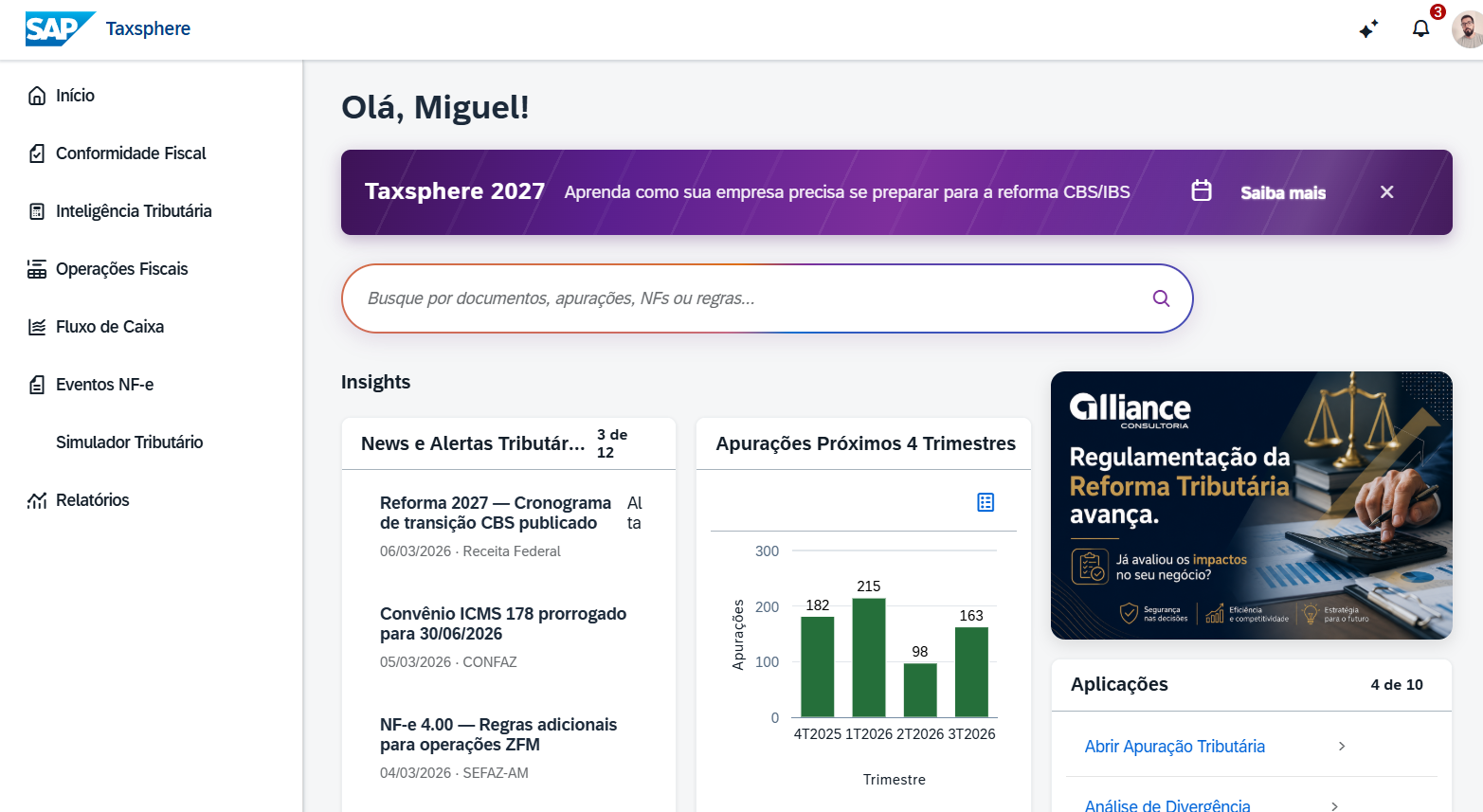Open the user profile avatar
Image resolution: width=1483 pixels, height=812 pixels.
pyautogui.click(x=1467, y=29)
